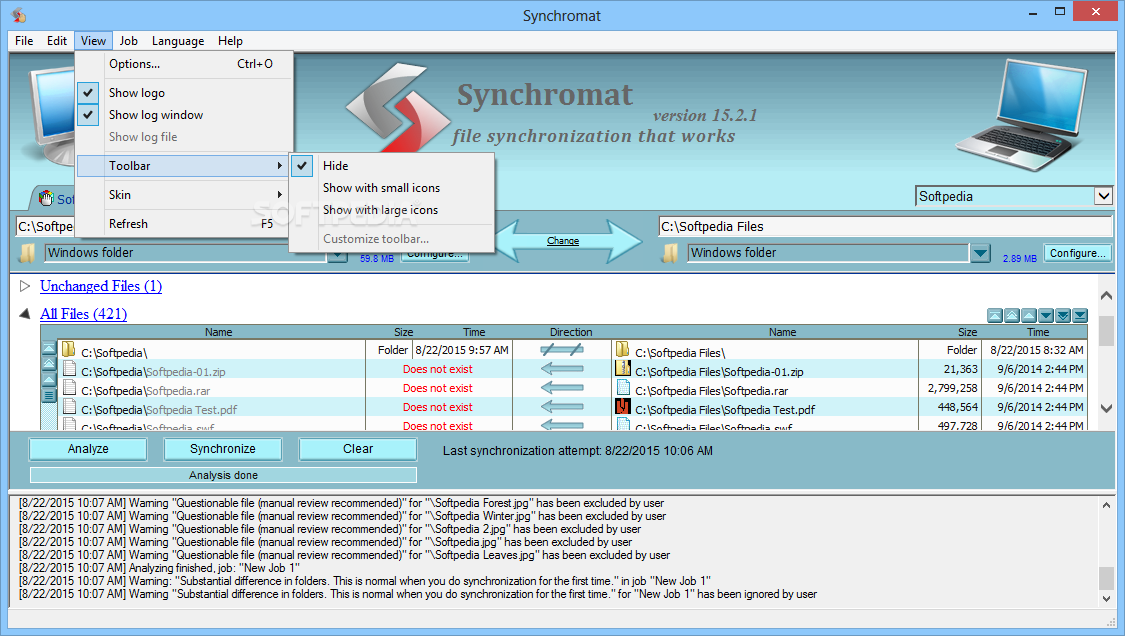The image size is (1125, 636).
Task: Click the Direction column header
Action: (571, 332)
